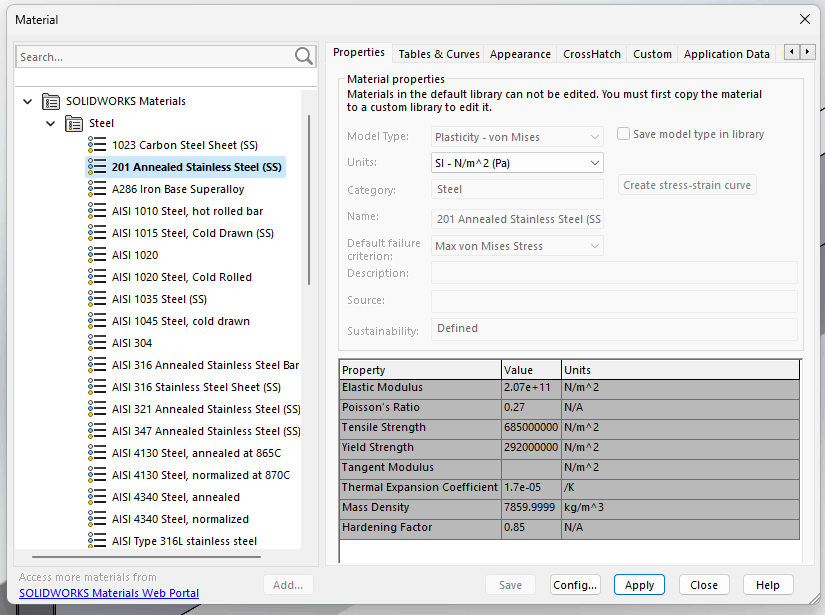Click the AISI Type 316L stainless steel icon
The image size is (825, 615).
(97, 541)
